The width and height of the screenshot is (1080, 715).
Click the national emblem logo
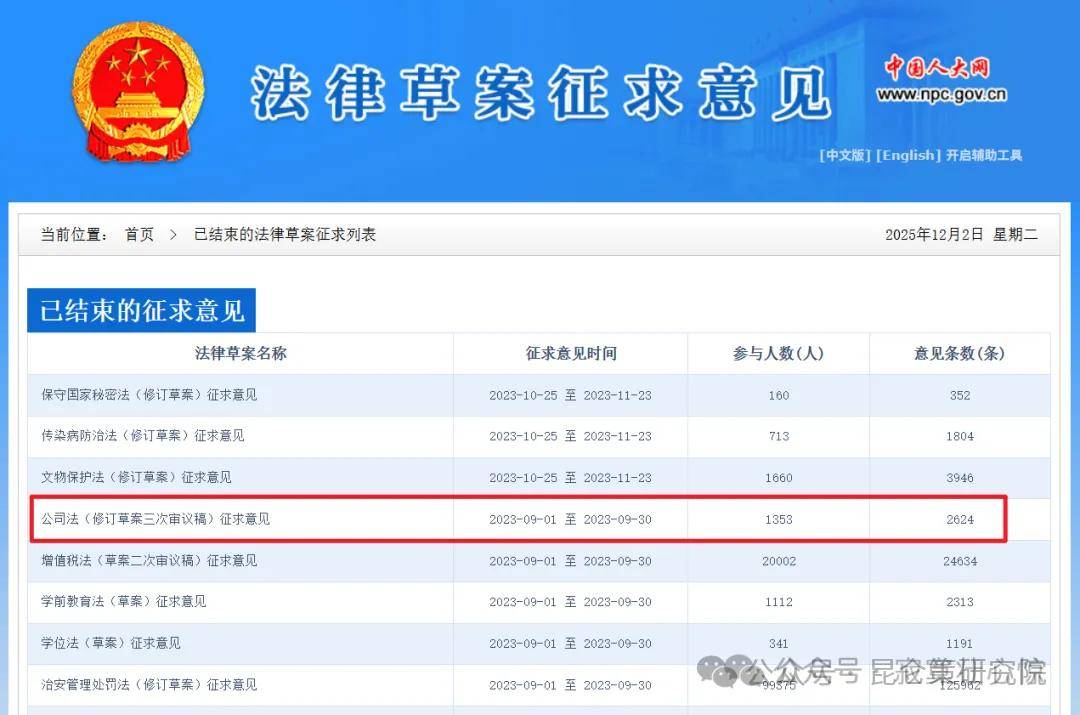pos(138,93)
